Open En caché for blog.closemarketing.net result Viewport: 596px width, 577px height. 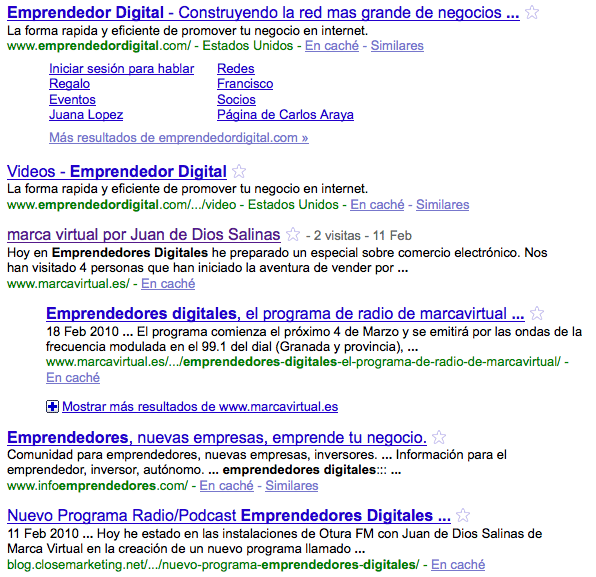click(x=458, y=564)
